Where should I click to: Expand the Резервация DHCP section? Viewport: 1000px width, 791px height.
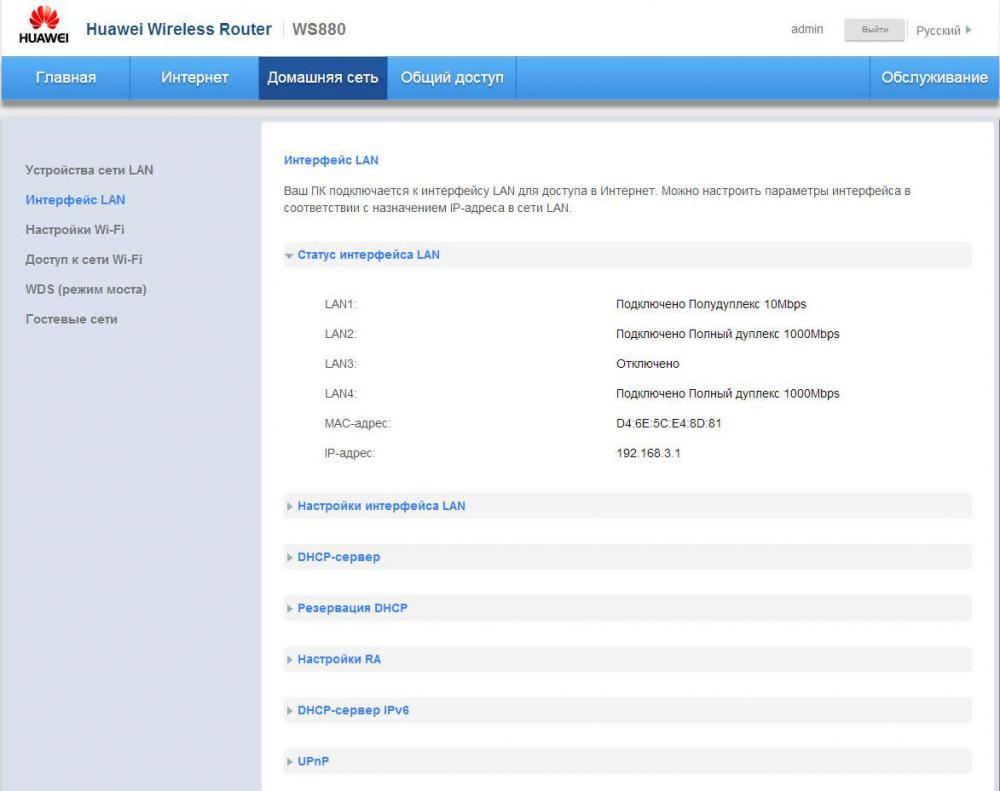click(352, 608)
